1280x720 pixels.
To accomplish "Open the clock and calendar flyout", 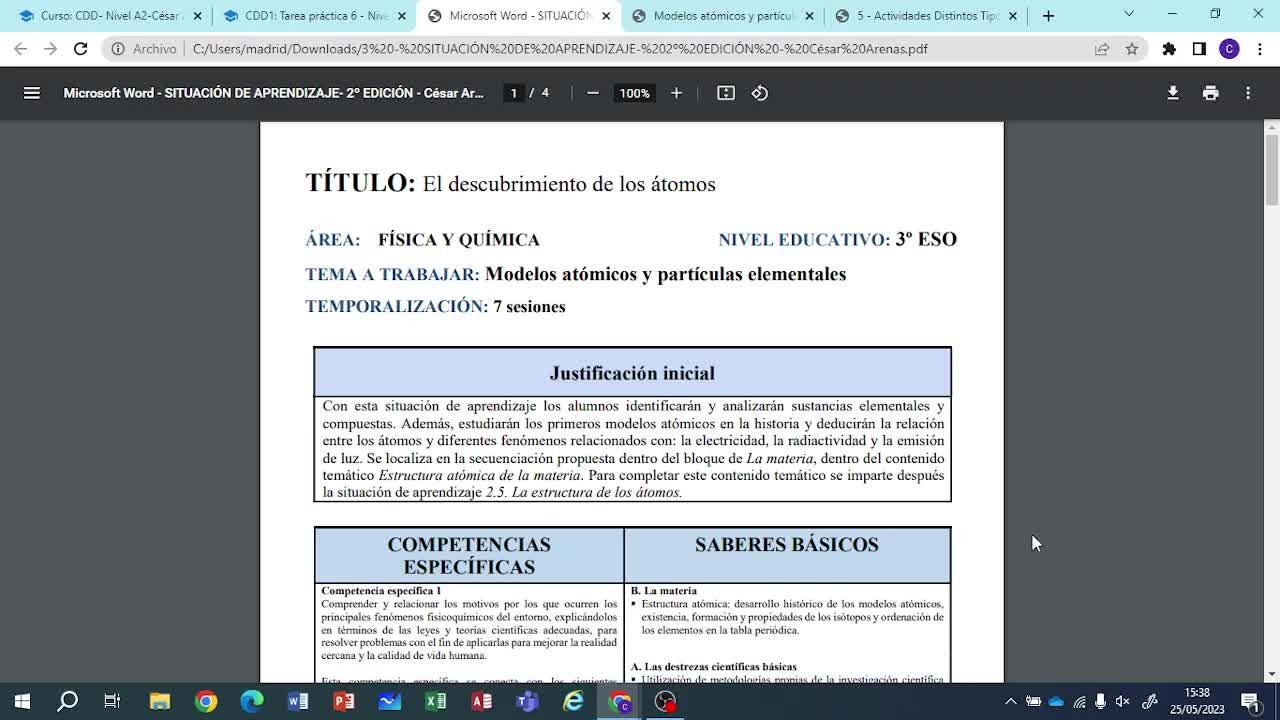I will tap(1197, 701).
